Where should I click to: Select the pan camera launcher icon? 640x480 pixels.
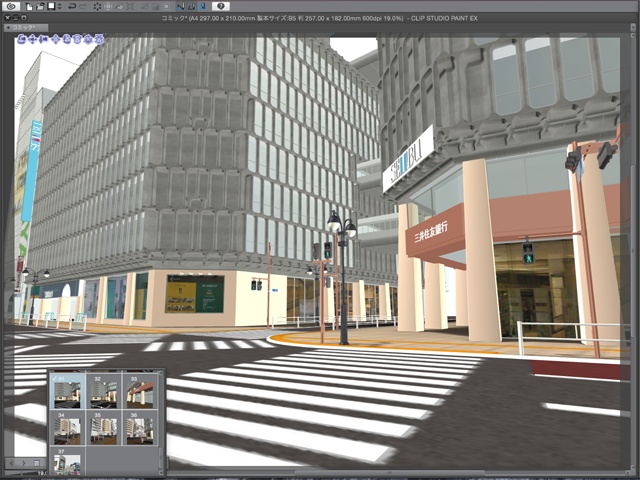pyautogui.click(x=32, y=39)
